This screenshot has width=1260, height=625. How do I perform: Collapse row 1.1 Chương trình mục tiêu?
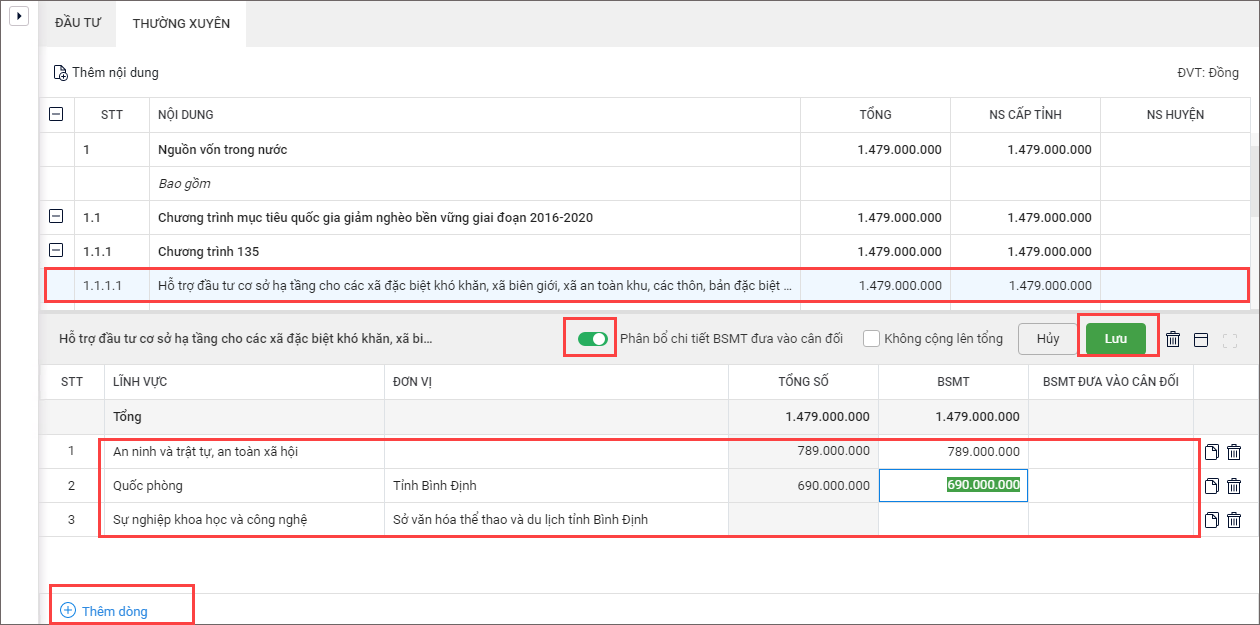click(57, 217)
